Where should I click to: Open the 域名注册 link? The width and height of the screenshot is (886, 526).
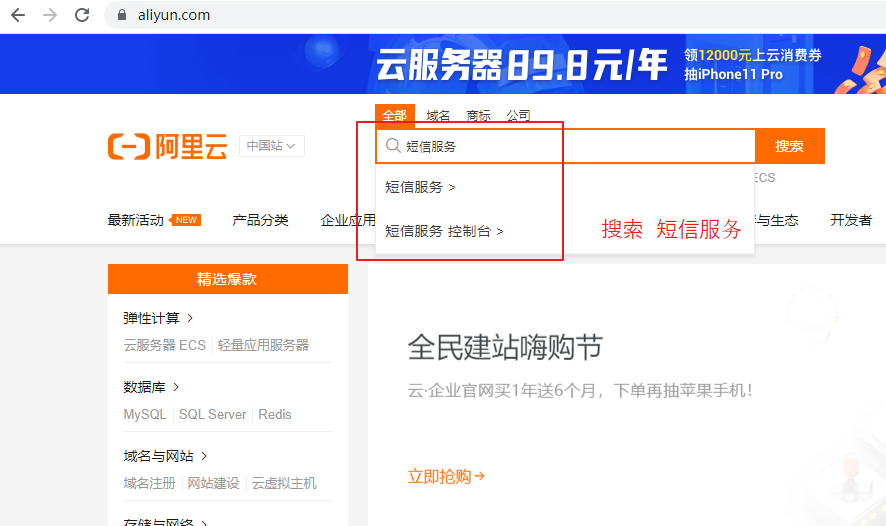[150, 483]
